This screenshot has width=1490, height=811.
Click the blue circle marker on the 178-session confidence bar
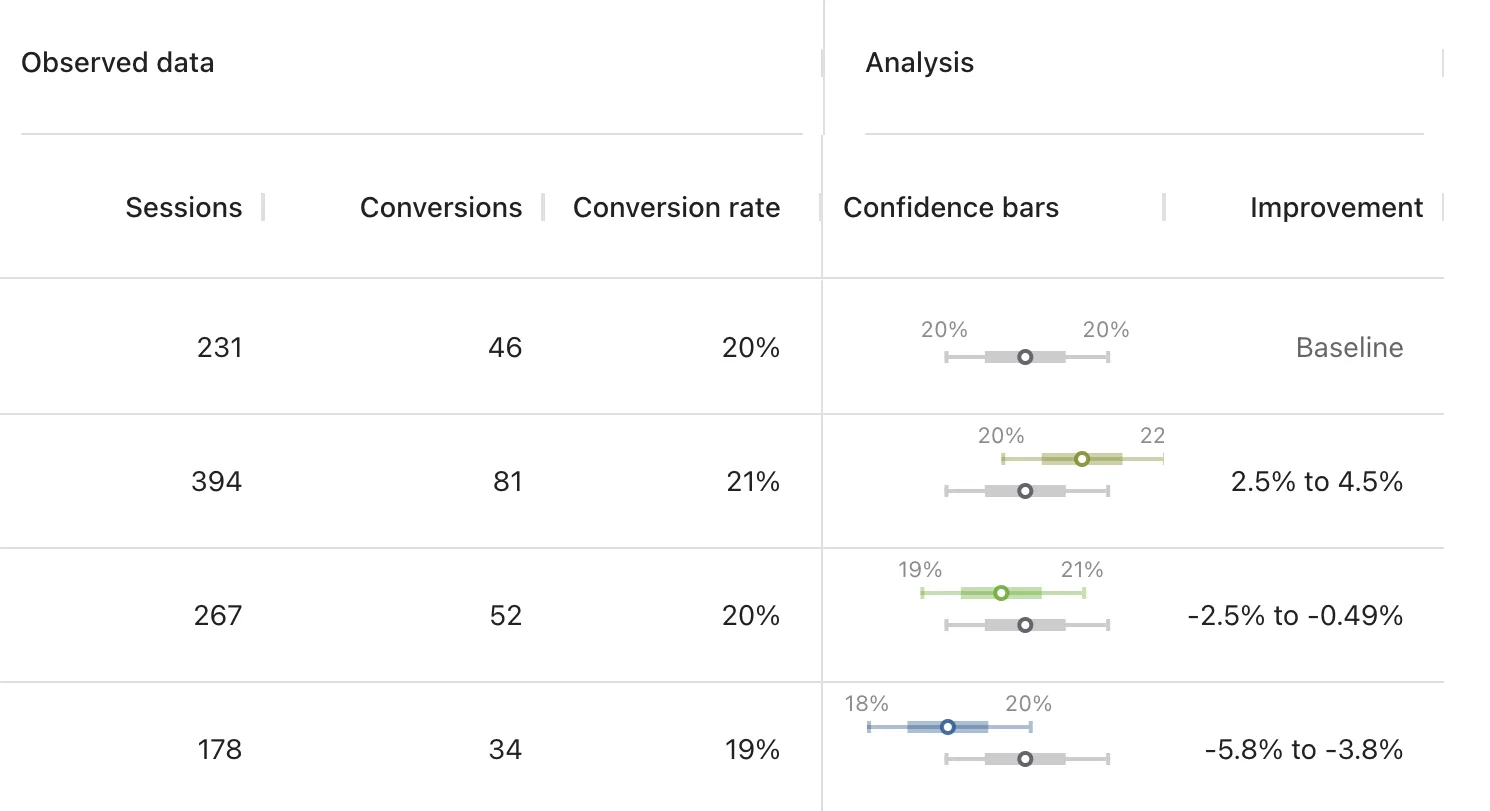point(948,727)
